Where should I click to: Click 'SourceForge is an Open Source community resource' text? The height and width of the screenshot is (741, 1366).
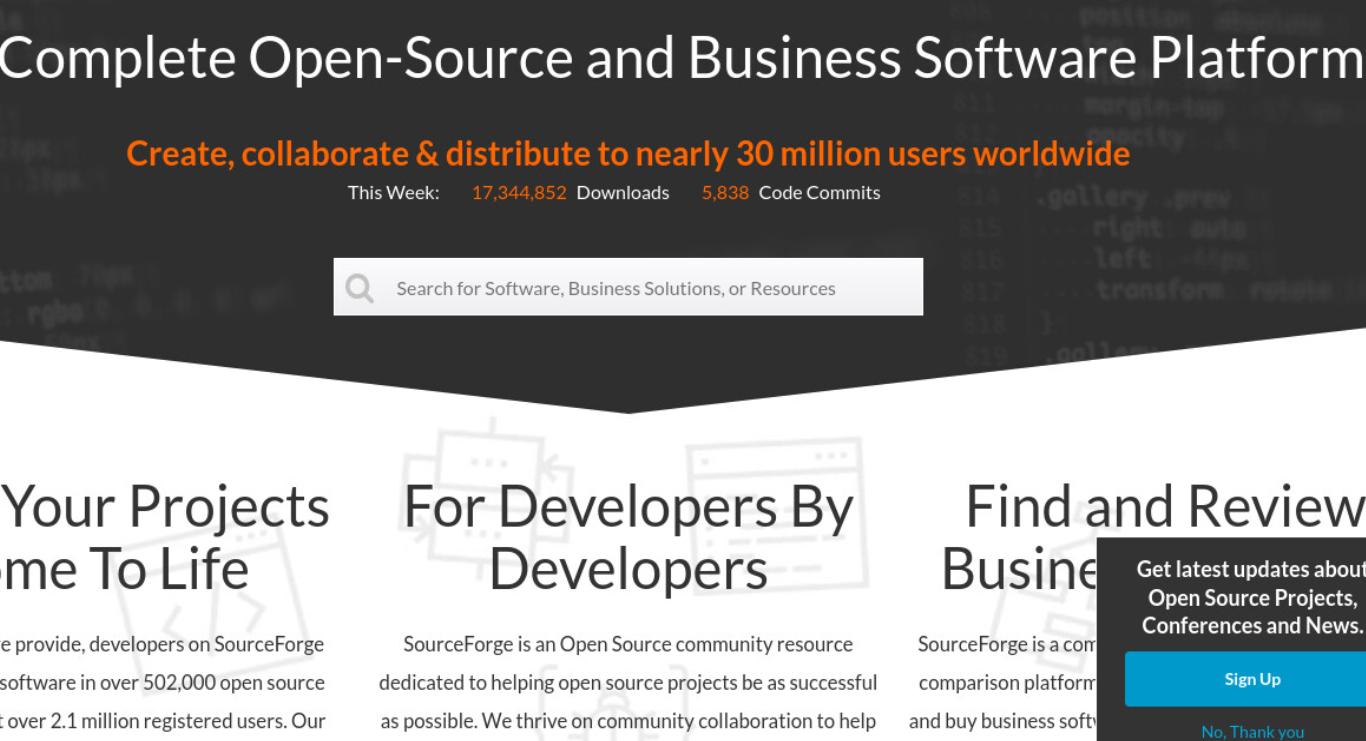click(x=628, y=644)
